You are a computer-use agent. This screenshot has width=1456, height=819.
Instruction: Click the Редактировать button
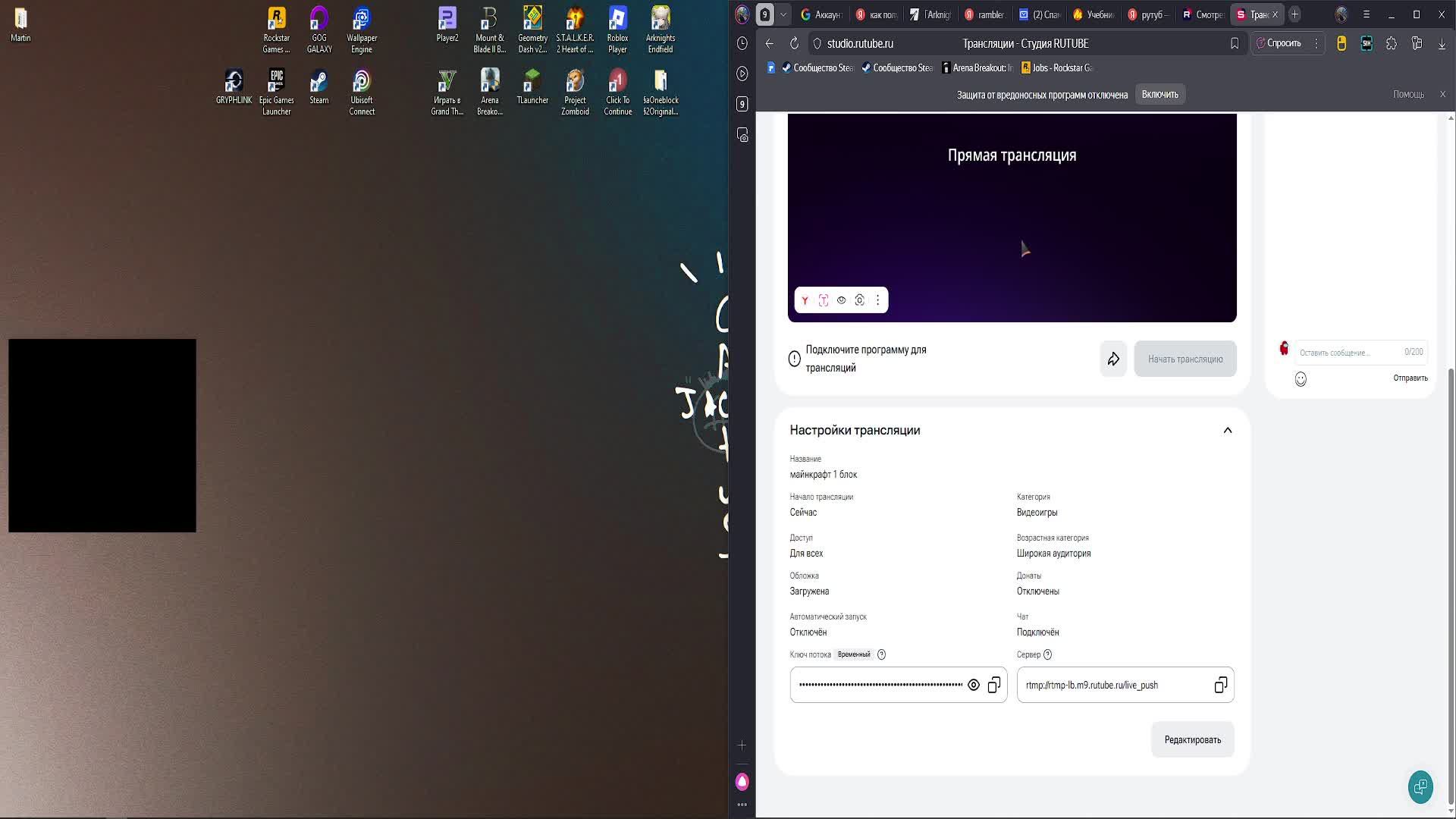(x=1192, y=740)
